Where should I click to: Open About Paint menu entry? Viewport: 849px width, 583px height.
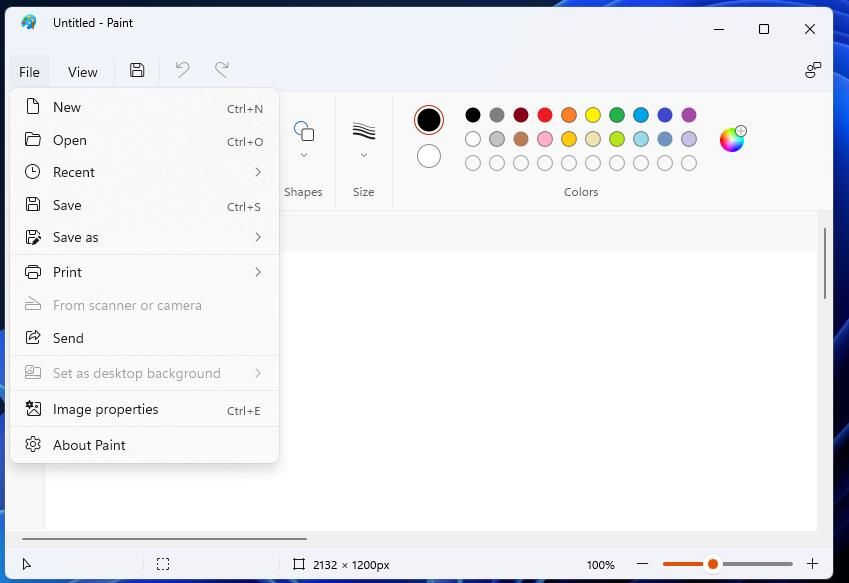[x=145, y=445]
